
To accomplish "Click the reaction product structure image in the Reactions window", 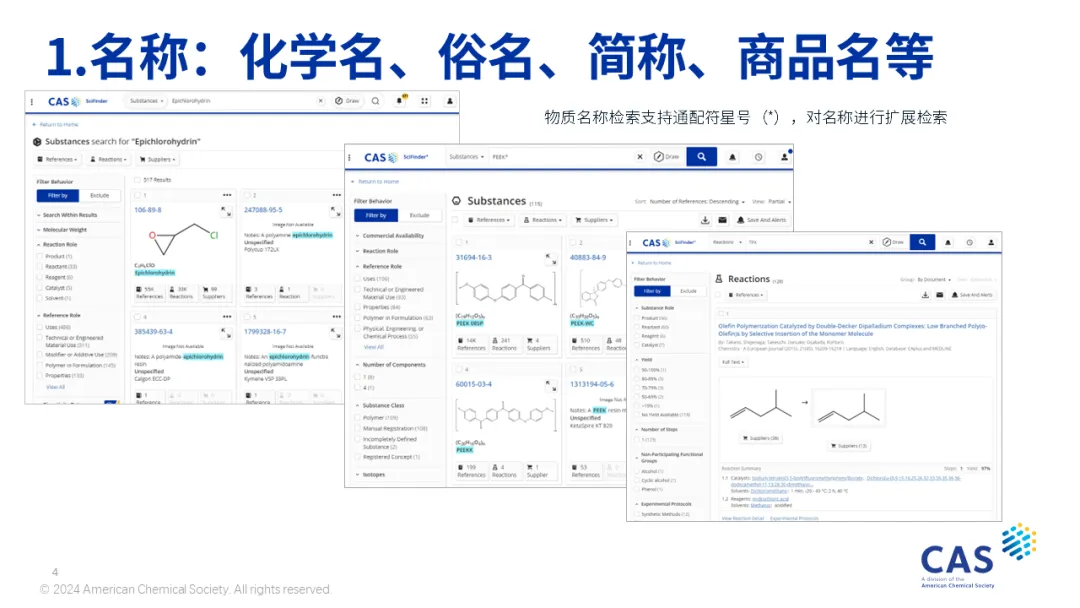I will pos(849,408).
